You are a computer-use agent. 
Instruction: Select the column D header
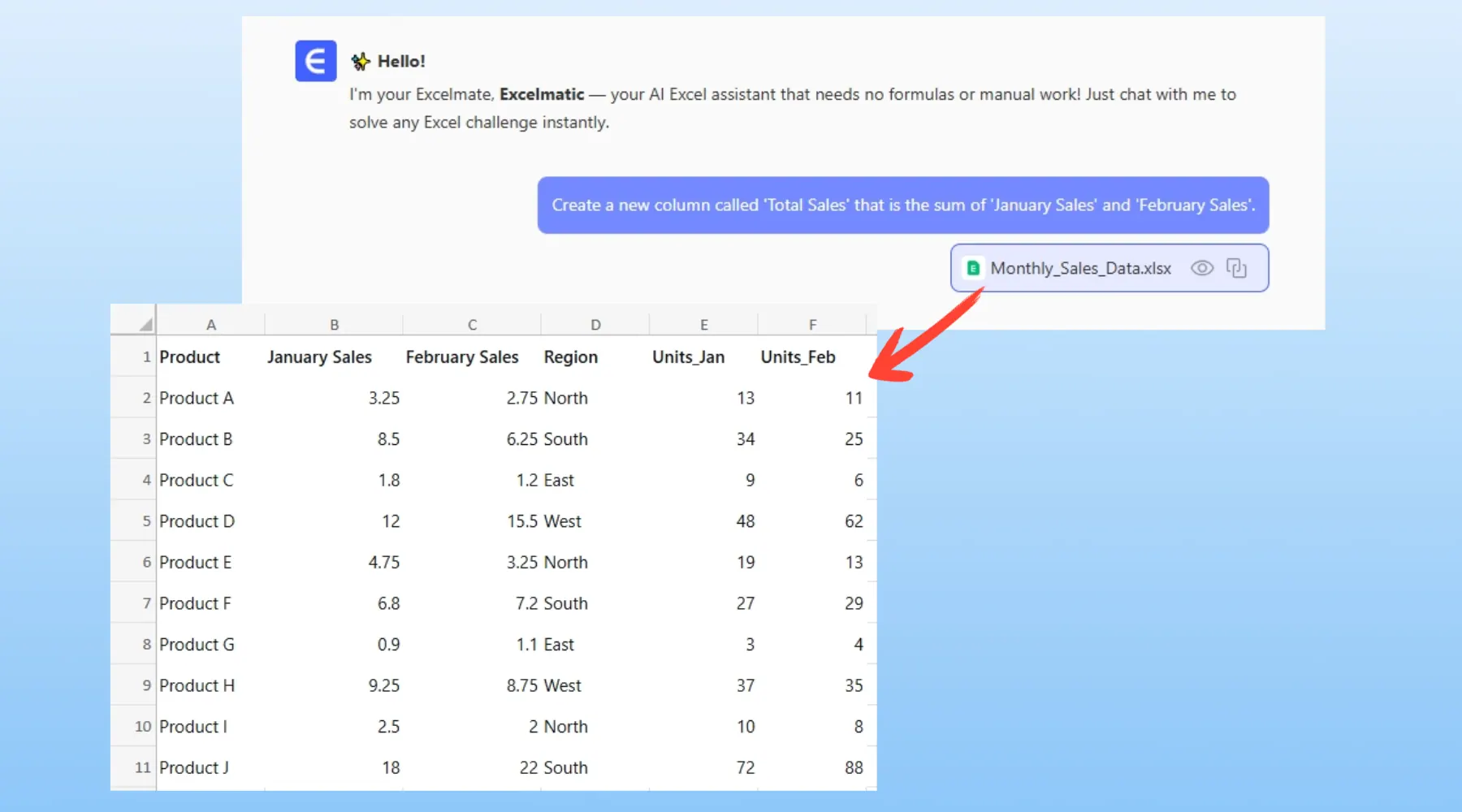(x=595, y=325)
